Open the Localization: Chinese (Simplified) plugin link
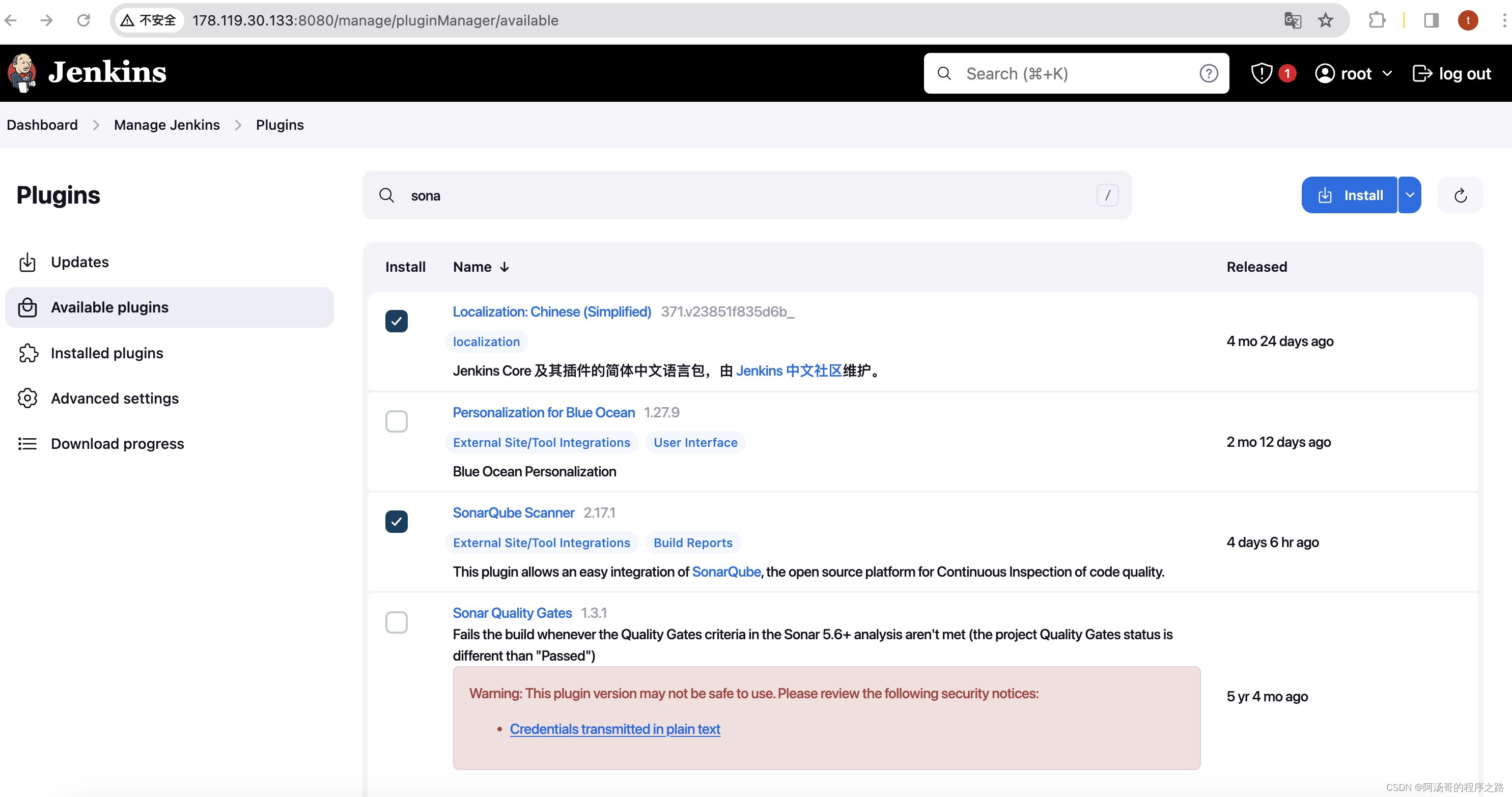This screenshot has height=797, width=1512. (552, 312)
